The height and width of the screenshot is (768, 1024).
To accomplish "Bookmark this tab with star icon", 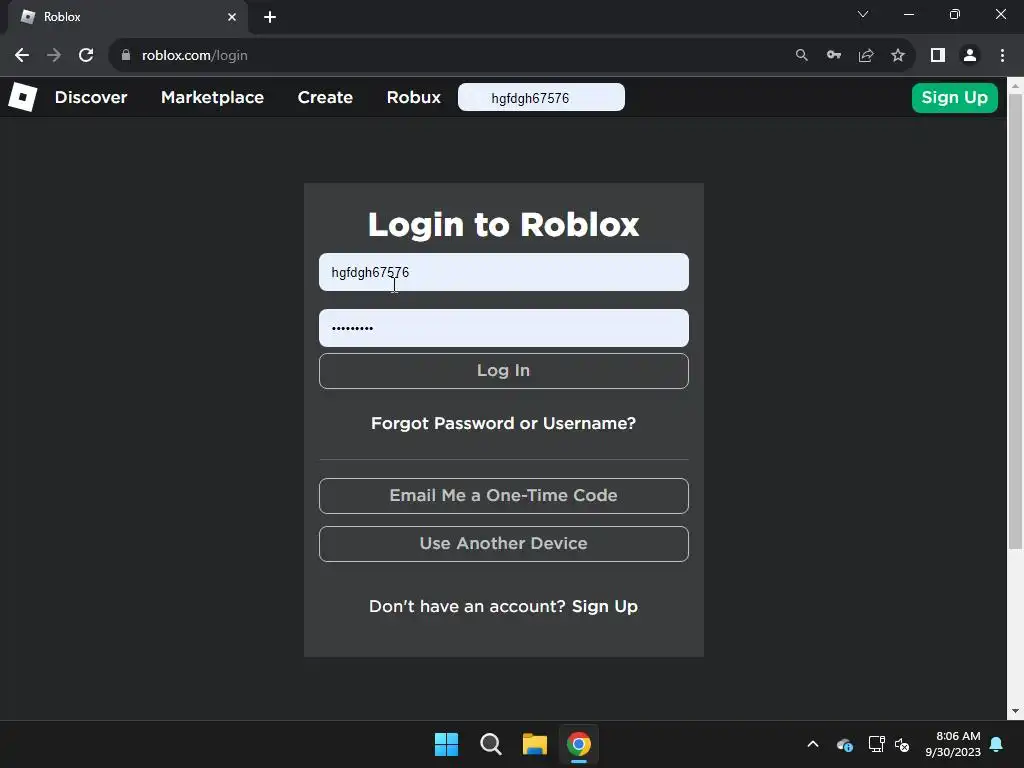I will point(898,56).
